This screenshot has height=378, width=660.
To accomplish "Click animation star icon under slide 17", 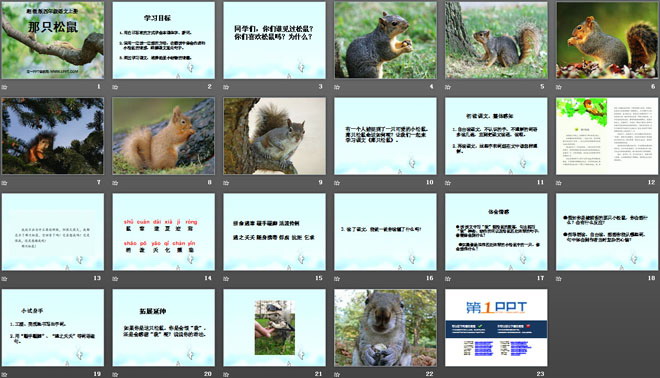I will (x=448, y=279).
